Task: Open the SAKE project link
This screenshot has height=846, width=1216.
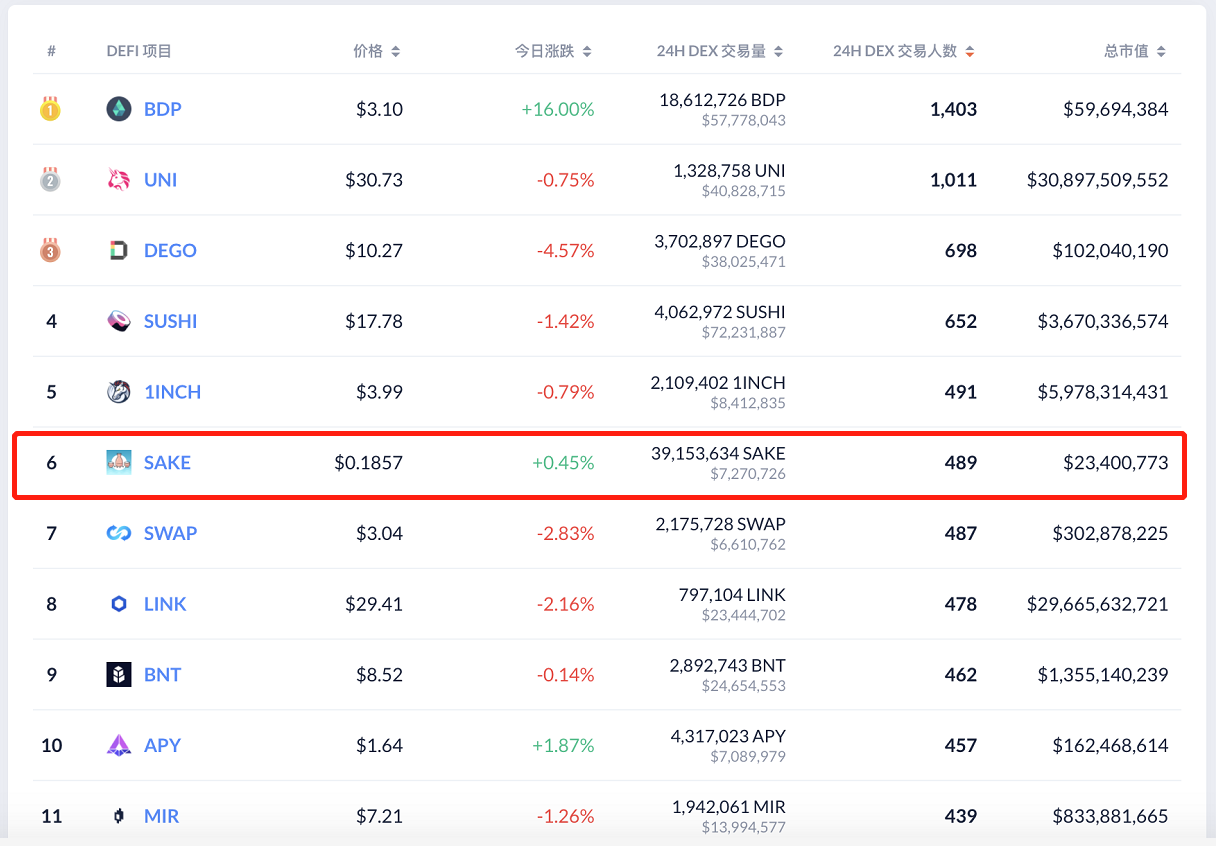Action: click(167, 463)
